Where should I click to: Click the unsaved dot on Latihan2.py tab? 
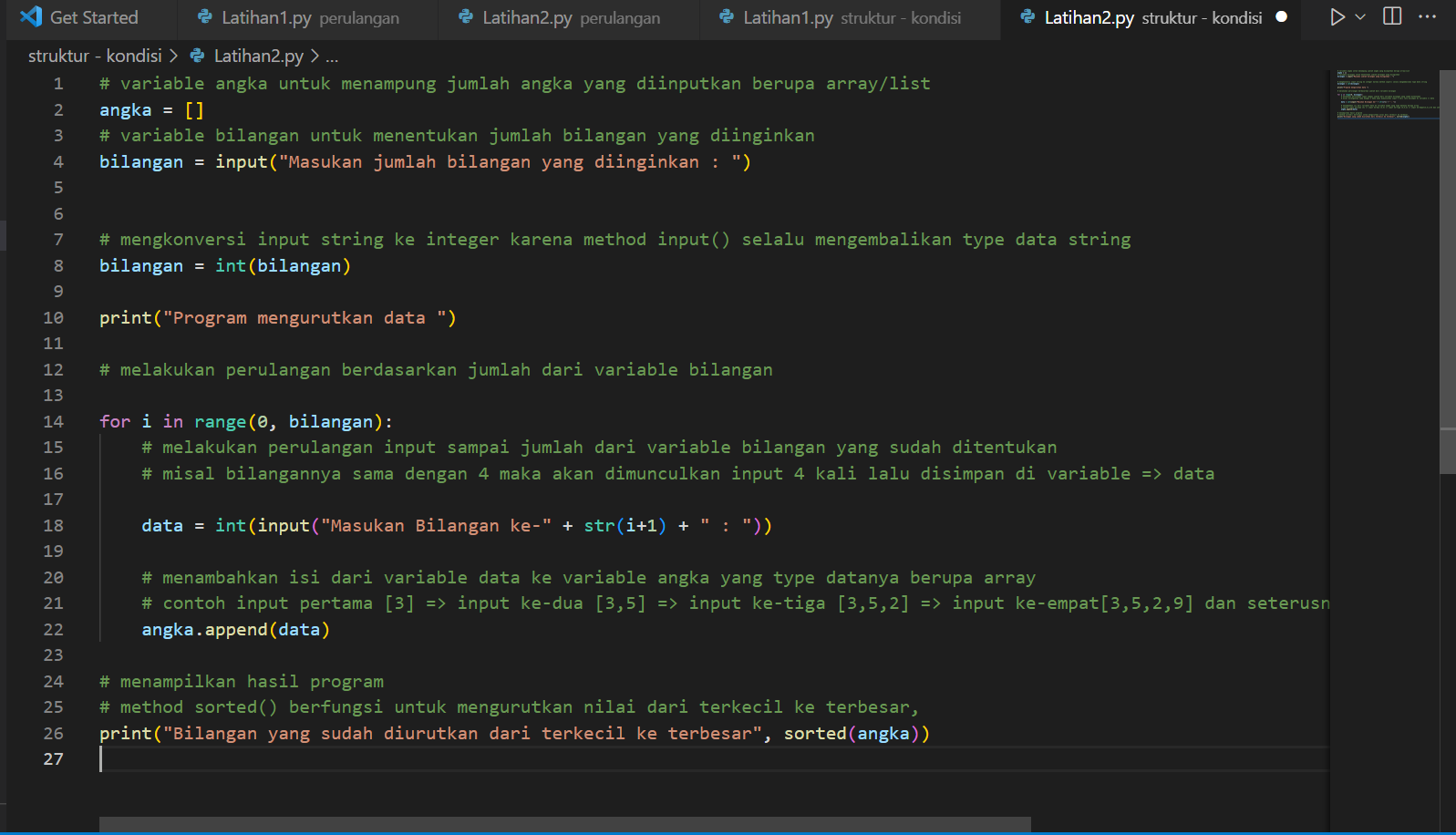1282,16
